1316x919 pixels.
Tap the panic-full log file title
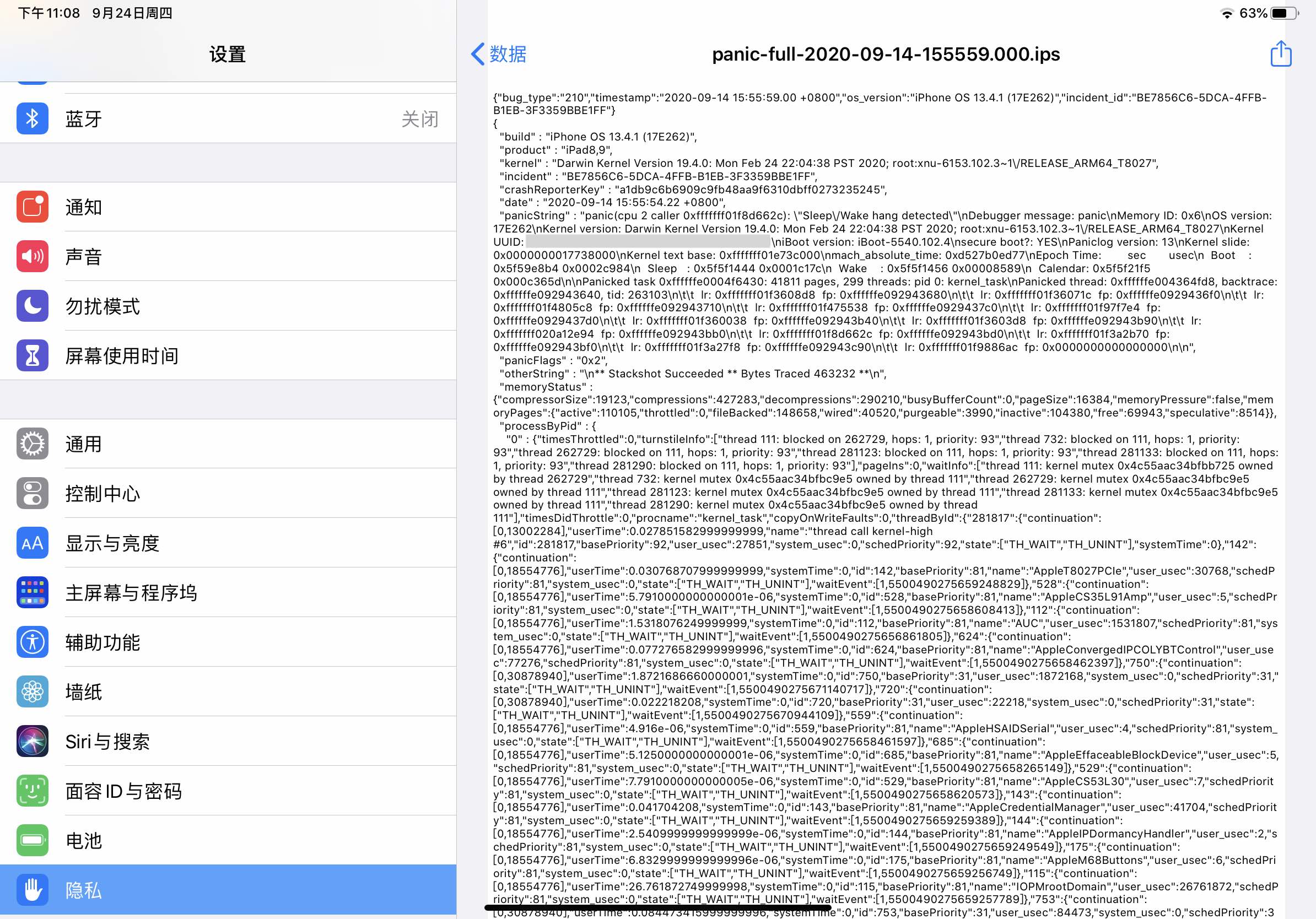[886, 54]
